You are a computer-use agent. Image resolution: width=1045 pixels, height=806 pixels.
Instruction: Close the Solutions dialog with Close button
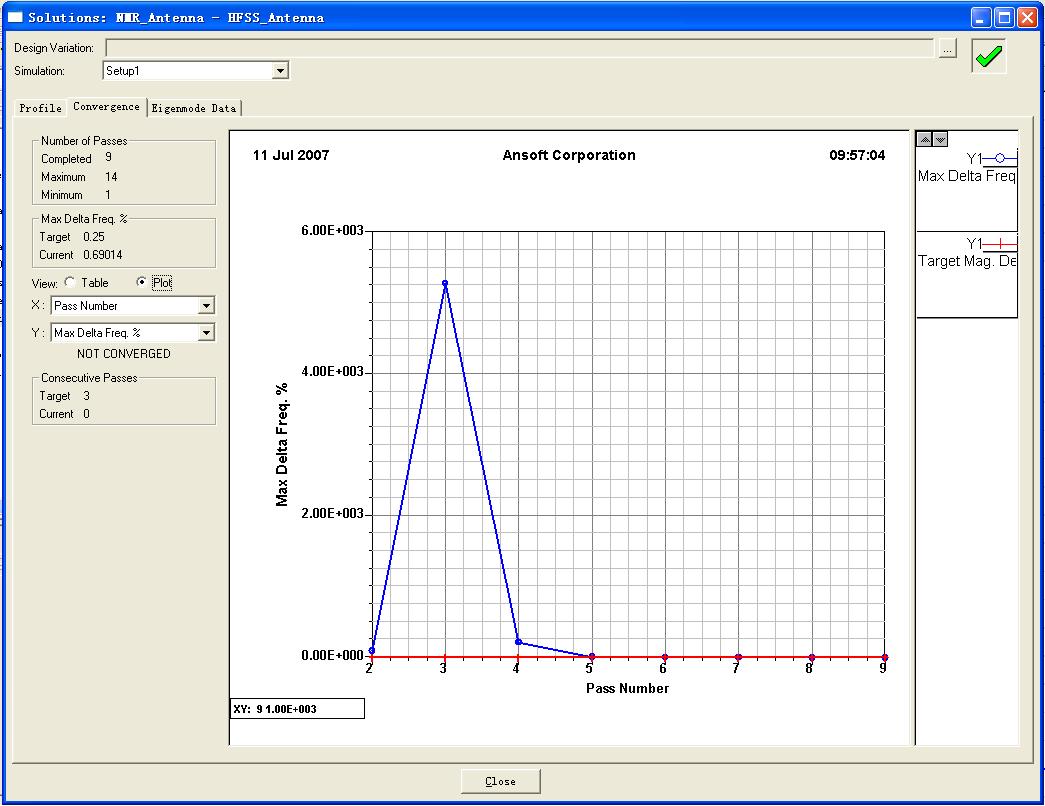click(501, 781)
